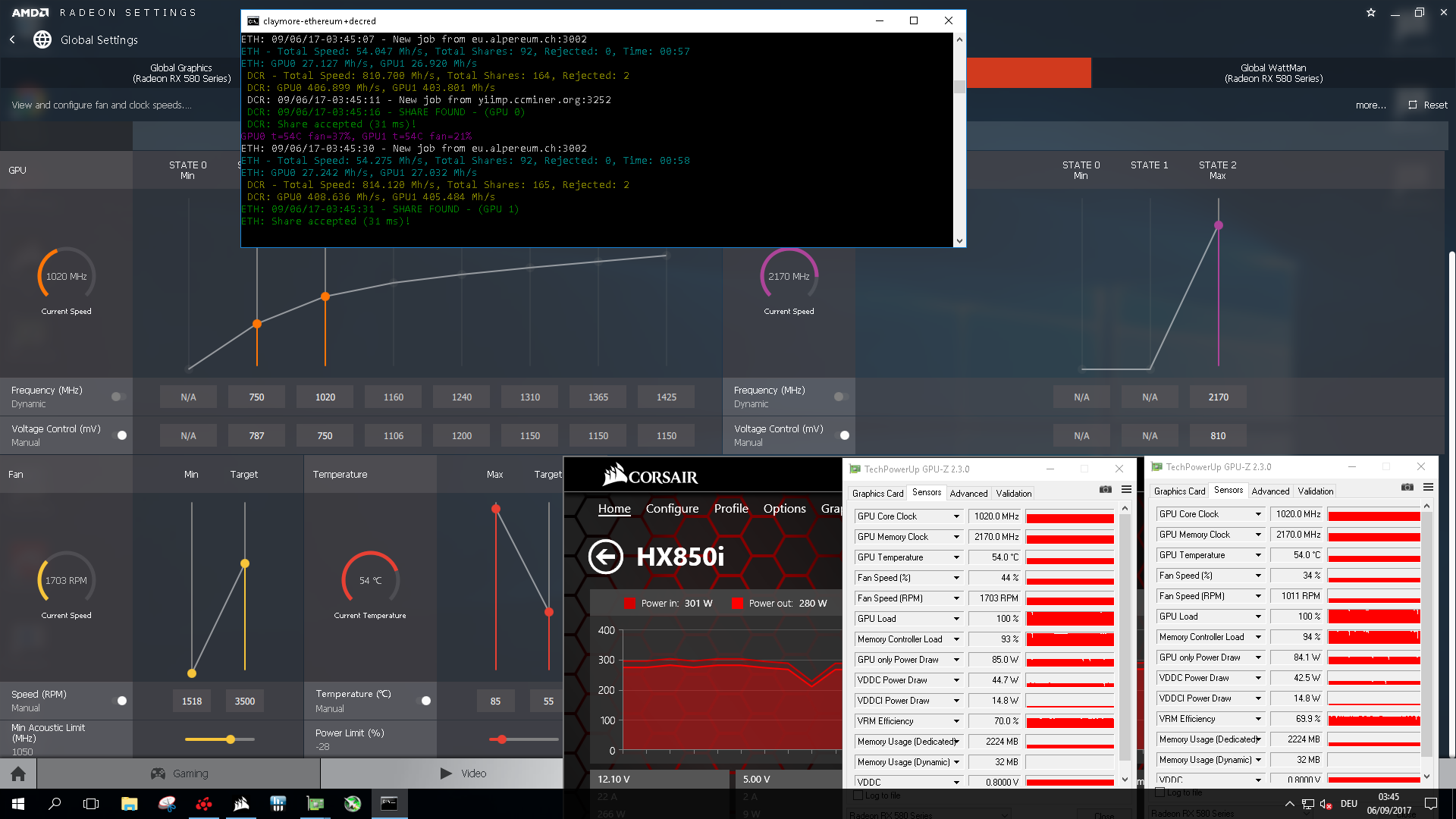Open Task View on the taskbar

(91, 804)
